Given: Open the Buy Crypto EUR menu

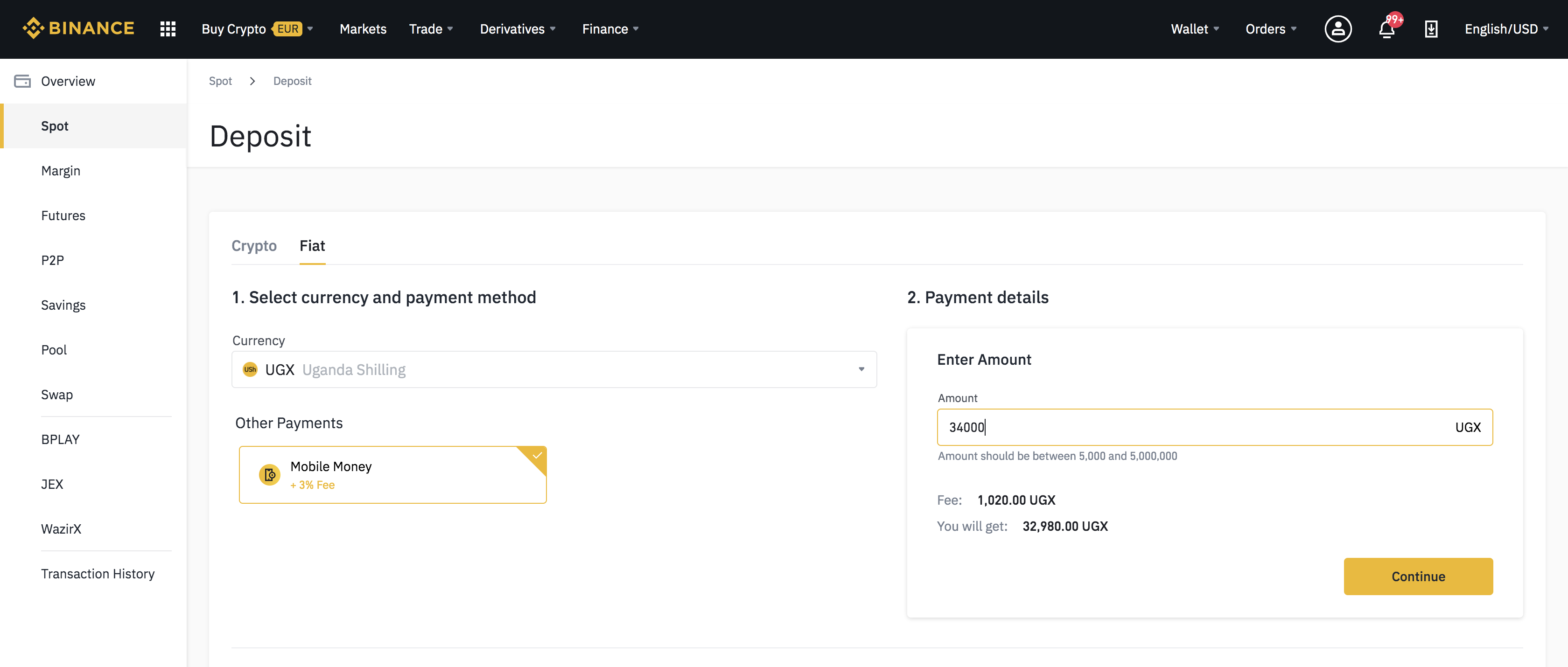Looking at the screenshot, I should coord(257,28).
